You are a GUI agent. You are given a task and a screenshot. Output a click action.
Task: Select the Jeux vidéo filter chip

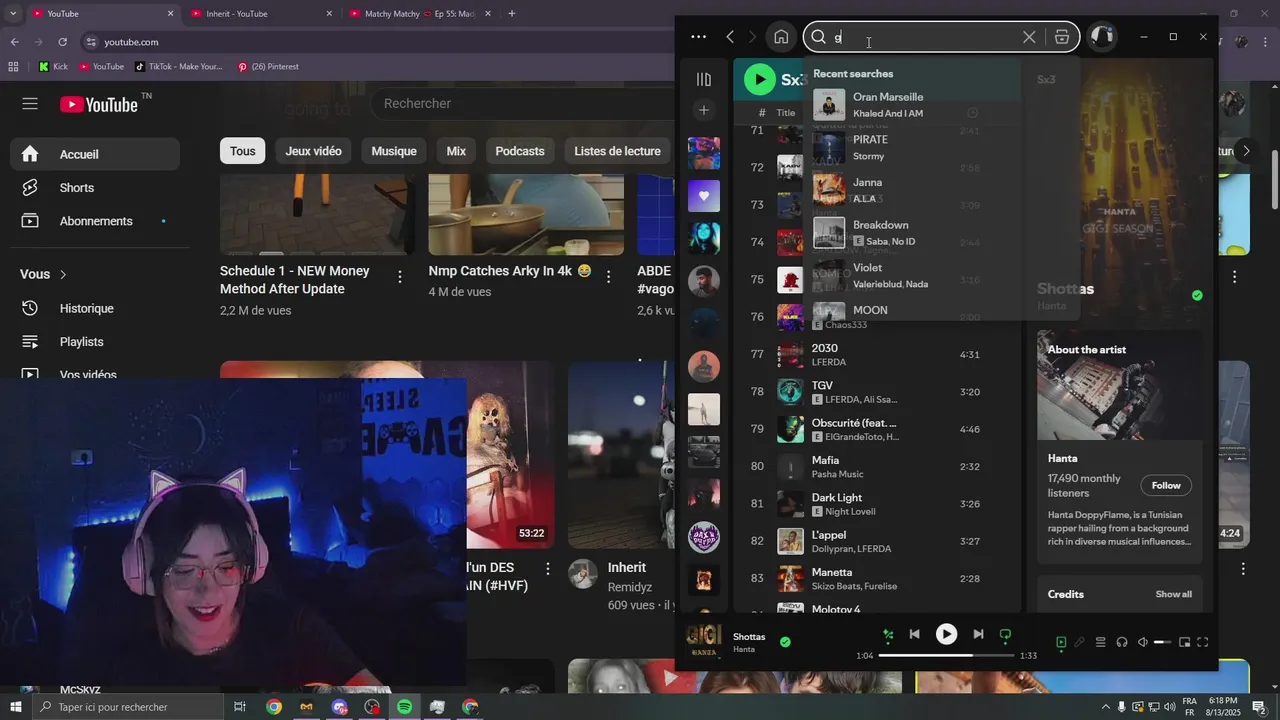click(313, 151)
